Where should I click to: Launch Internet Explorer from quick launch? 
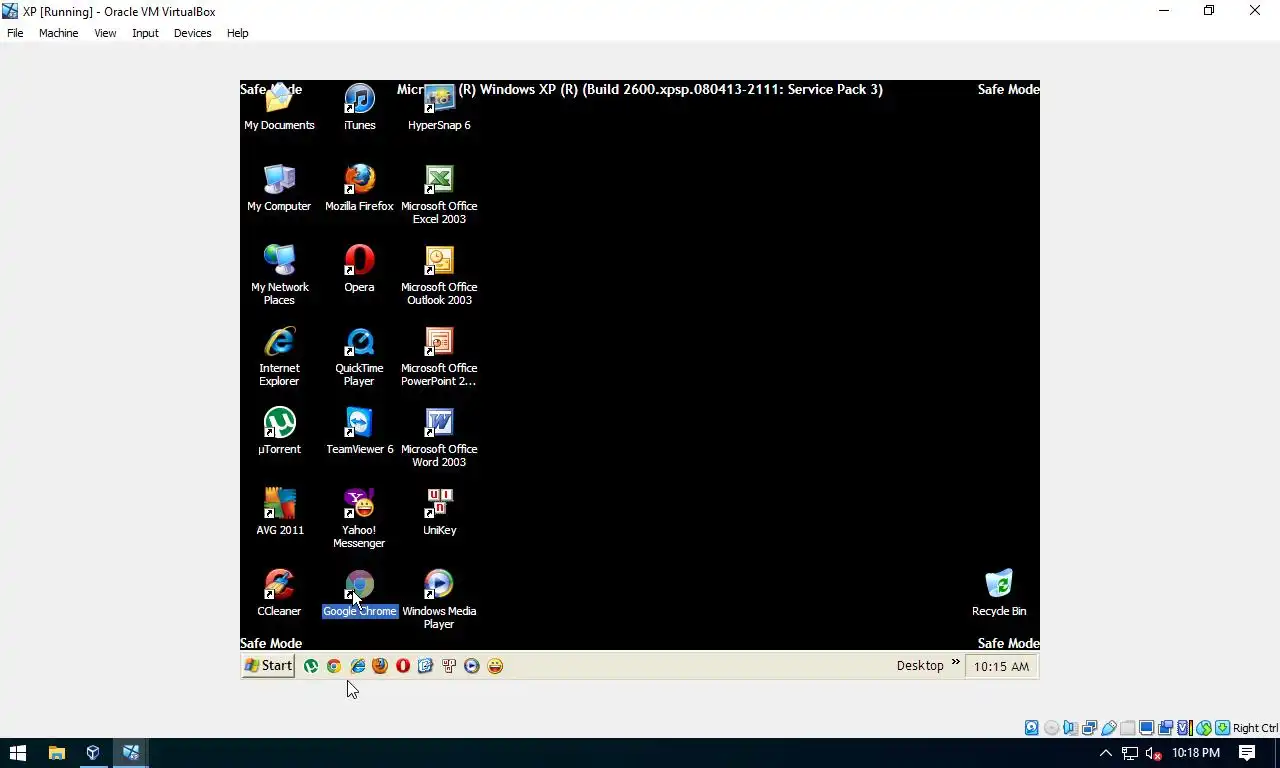click(x=357, y=666)
